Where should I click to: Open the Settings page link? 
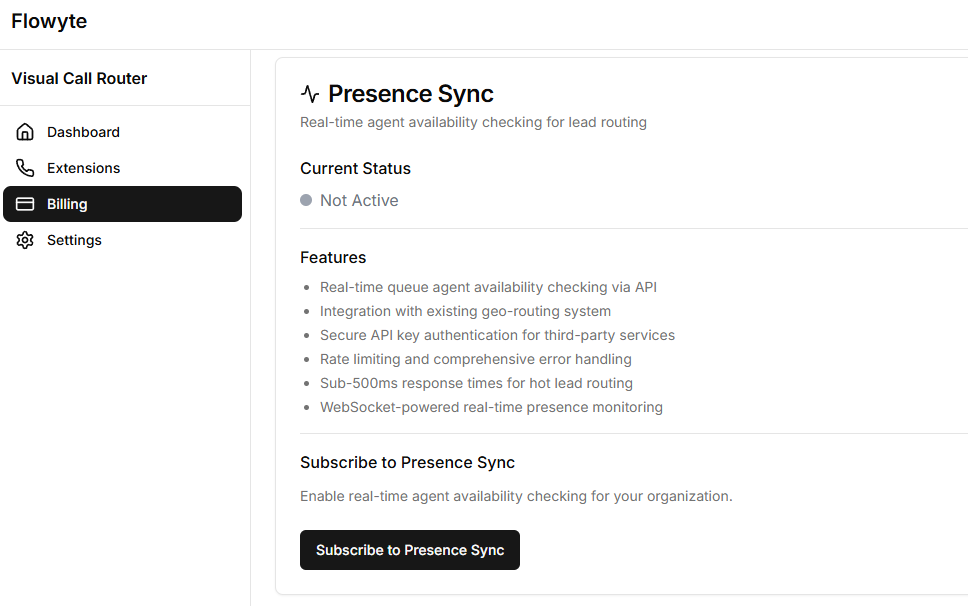coord(74,240)
